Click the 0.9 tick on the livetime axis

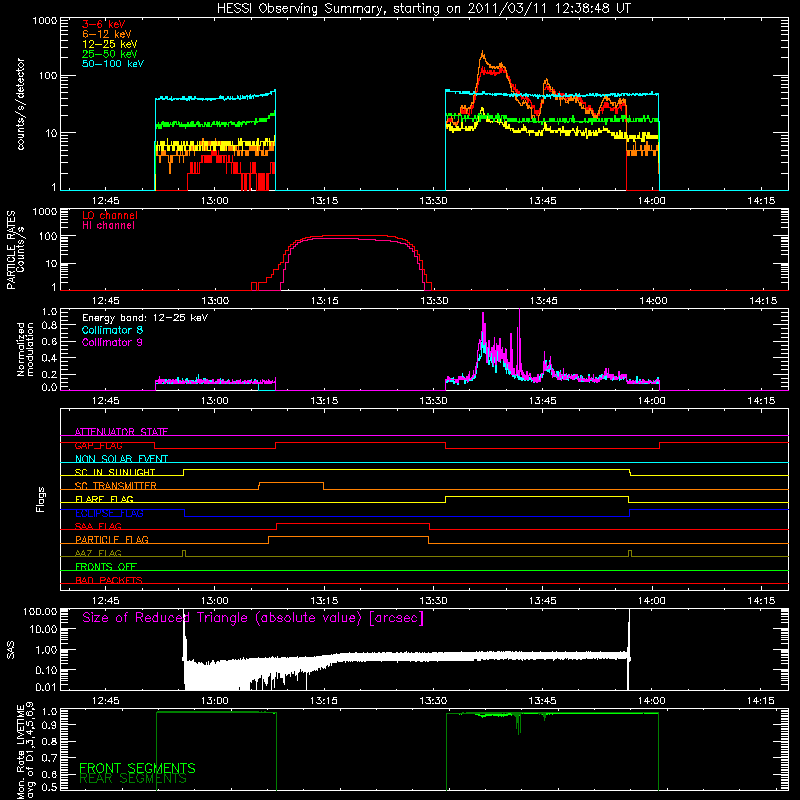(x=49, y=725)
